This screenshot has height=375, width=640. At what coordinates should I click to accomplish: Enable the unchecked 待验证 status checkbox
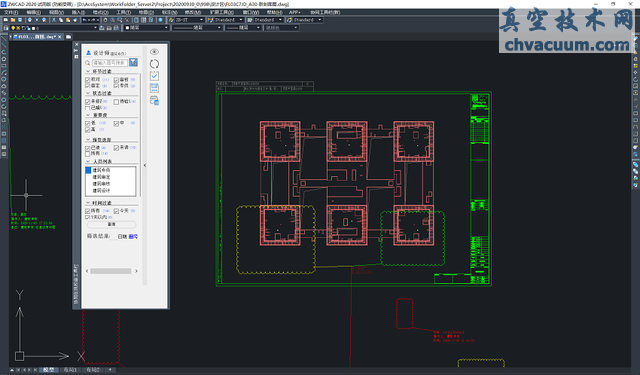116,102
